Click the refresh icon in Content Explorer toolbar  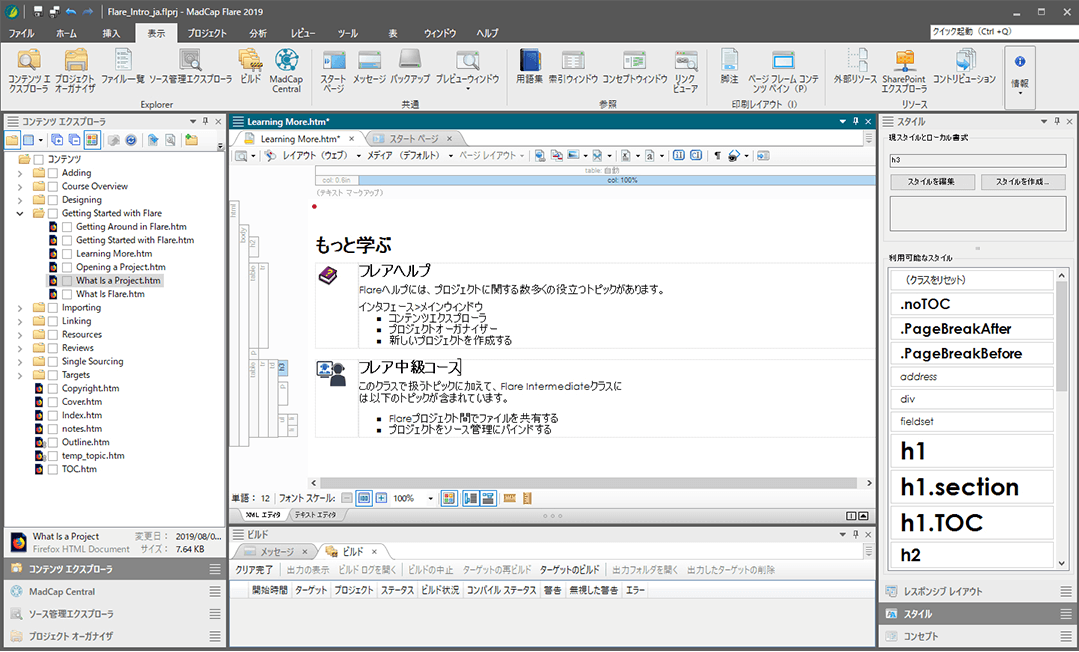[x=131, y=140]
